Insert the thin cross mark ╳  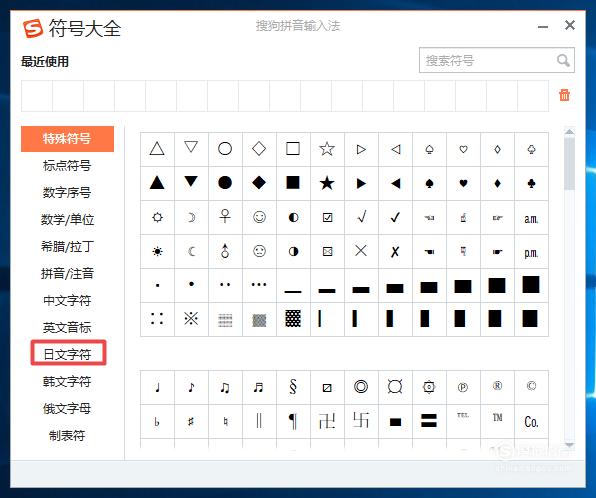tap(361, 251)
